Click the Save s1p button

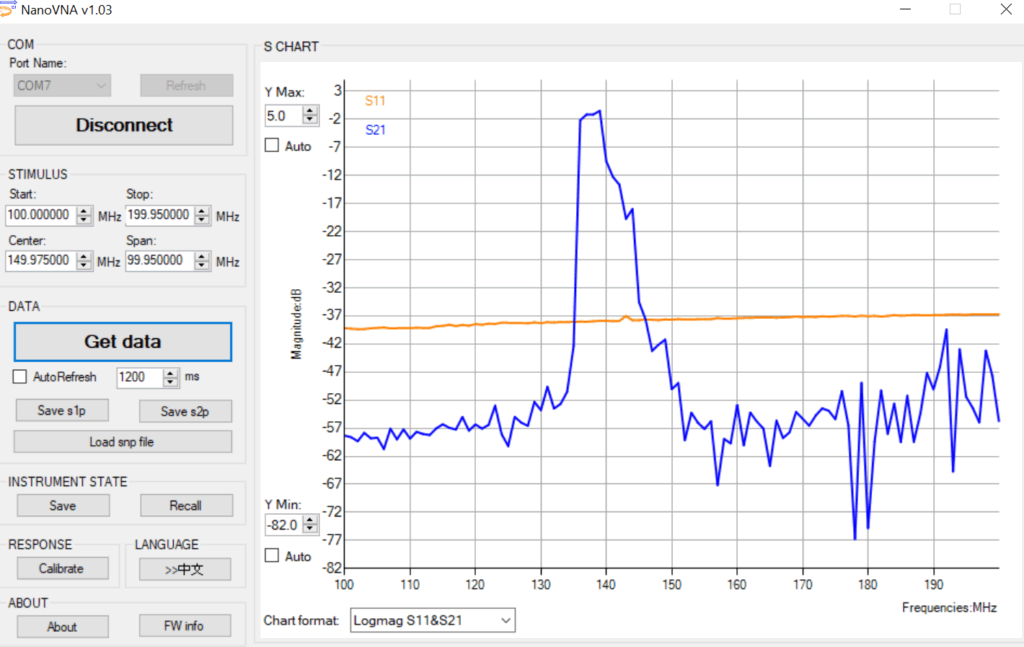[x=63, y=411]
